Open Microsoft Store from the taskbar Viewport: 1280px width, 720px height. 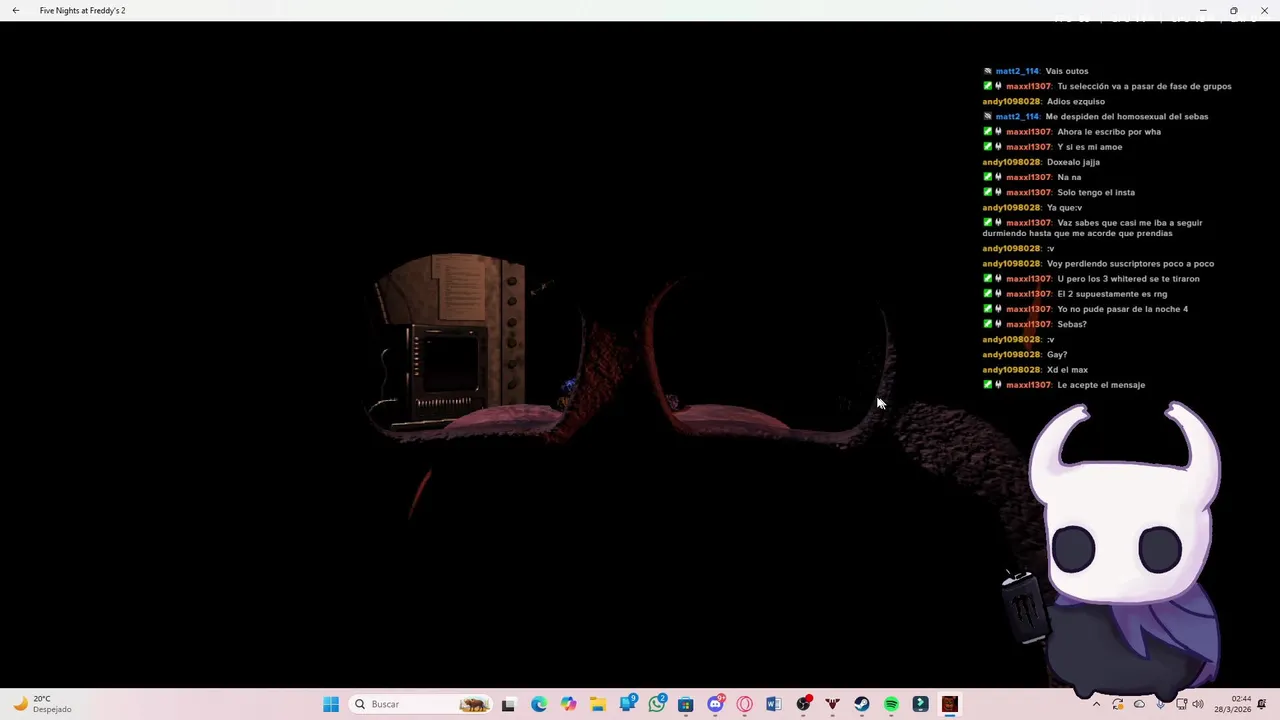click(x=686, y=704)
